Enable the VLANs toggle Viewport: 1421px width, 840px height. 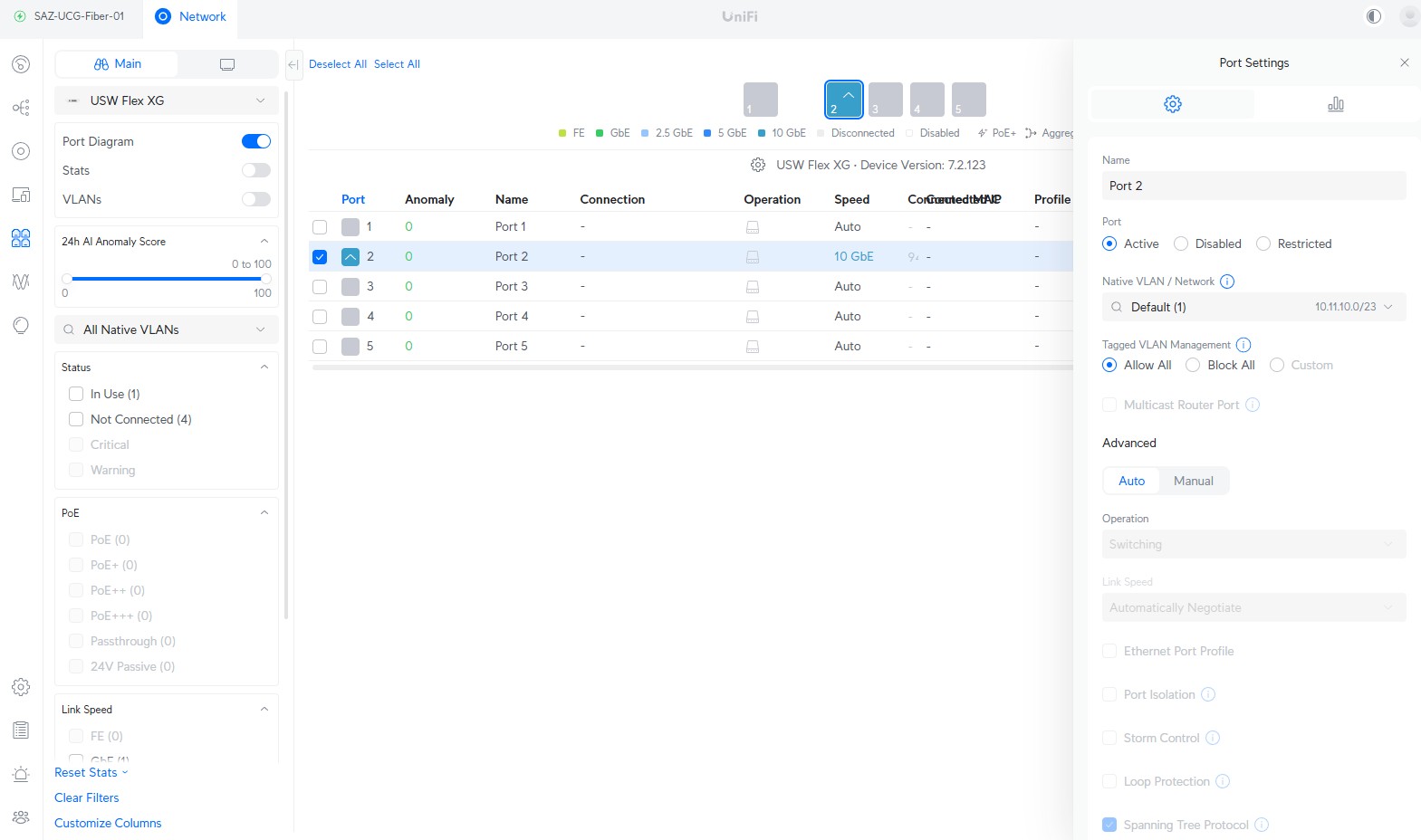255,199
